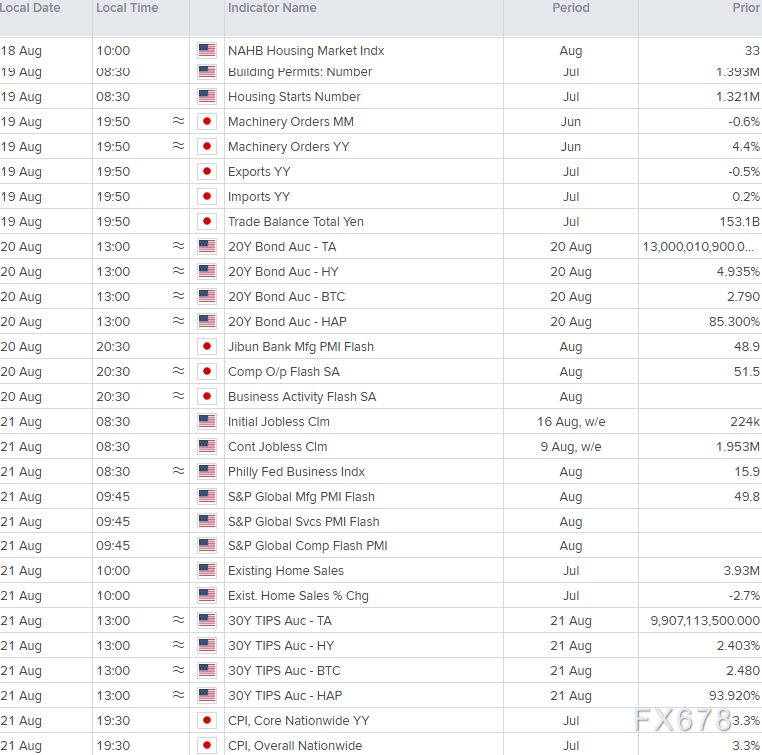Viewport: 762px width, 755px height.
Task: Click the Local Time column header
Action: pyautogui.click(x=127, y=8)
